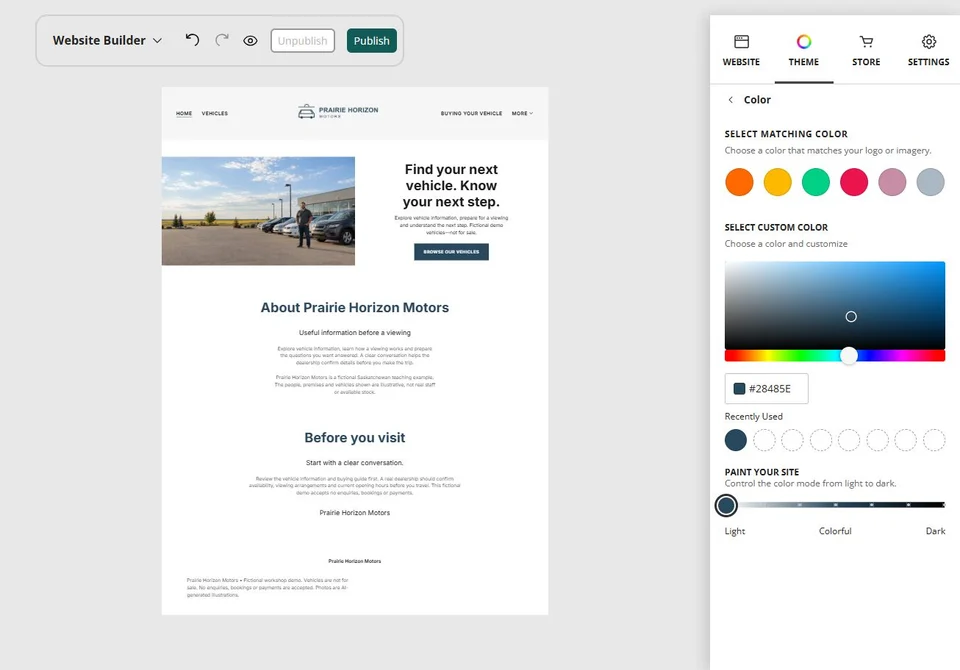Click the Light color mode label
Image resolution: width=960 pixels, height=670 pixels.
pyautogui.click(x=735, y=531)
